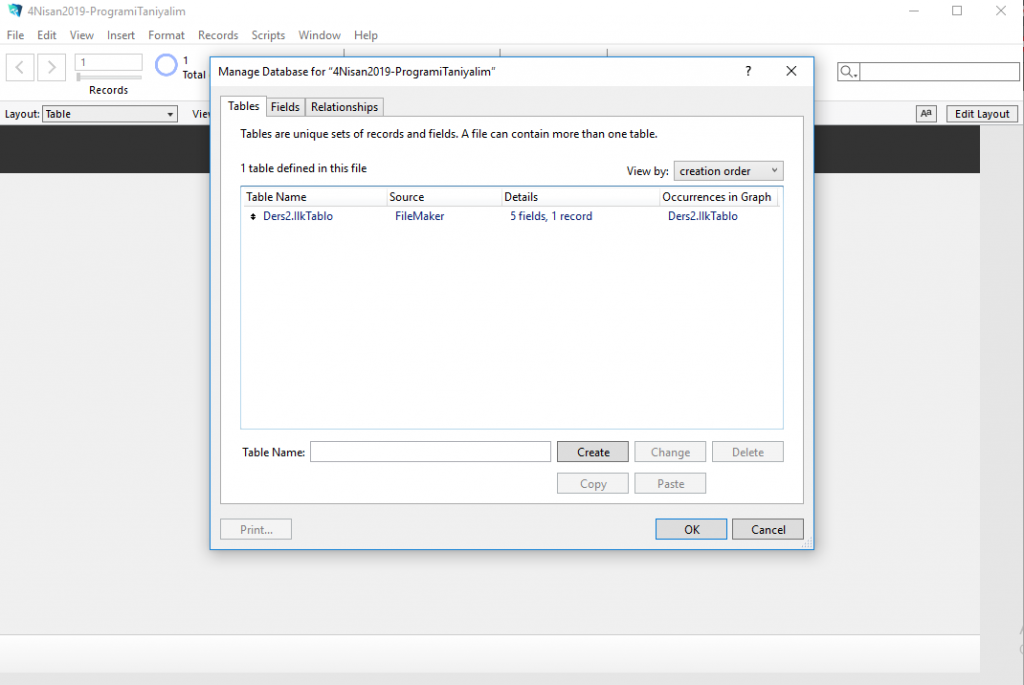The width and height of the screenshot is (1024, 685).
Task: Maximize the FileMaker window
Action: (957, 11)
